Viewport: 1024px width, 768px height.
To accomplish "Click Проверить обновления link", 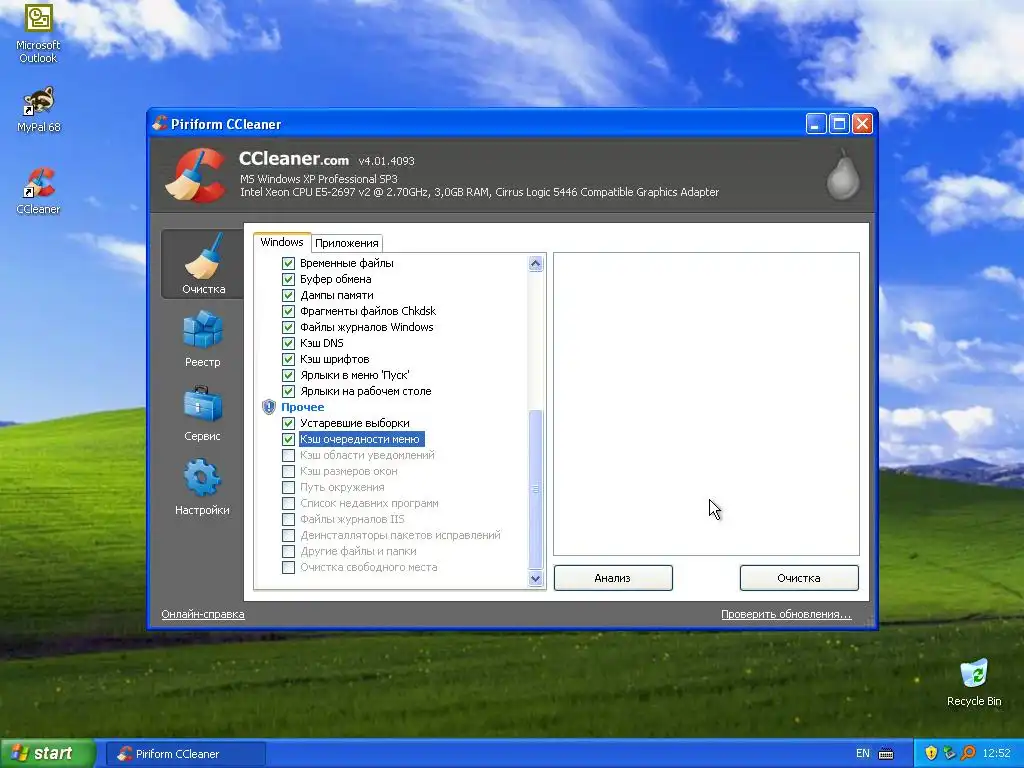I will point(786,614).
